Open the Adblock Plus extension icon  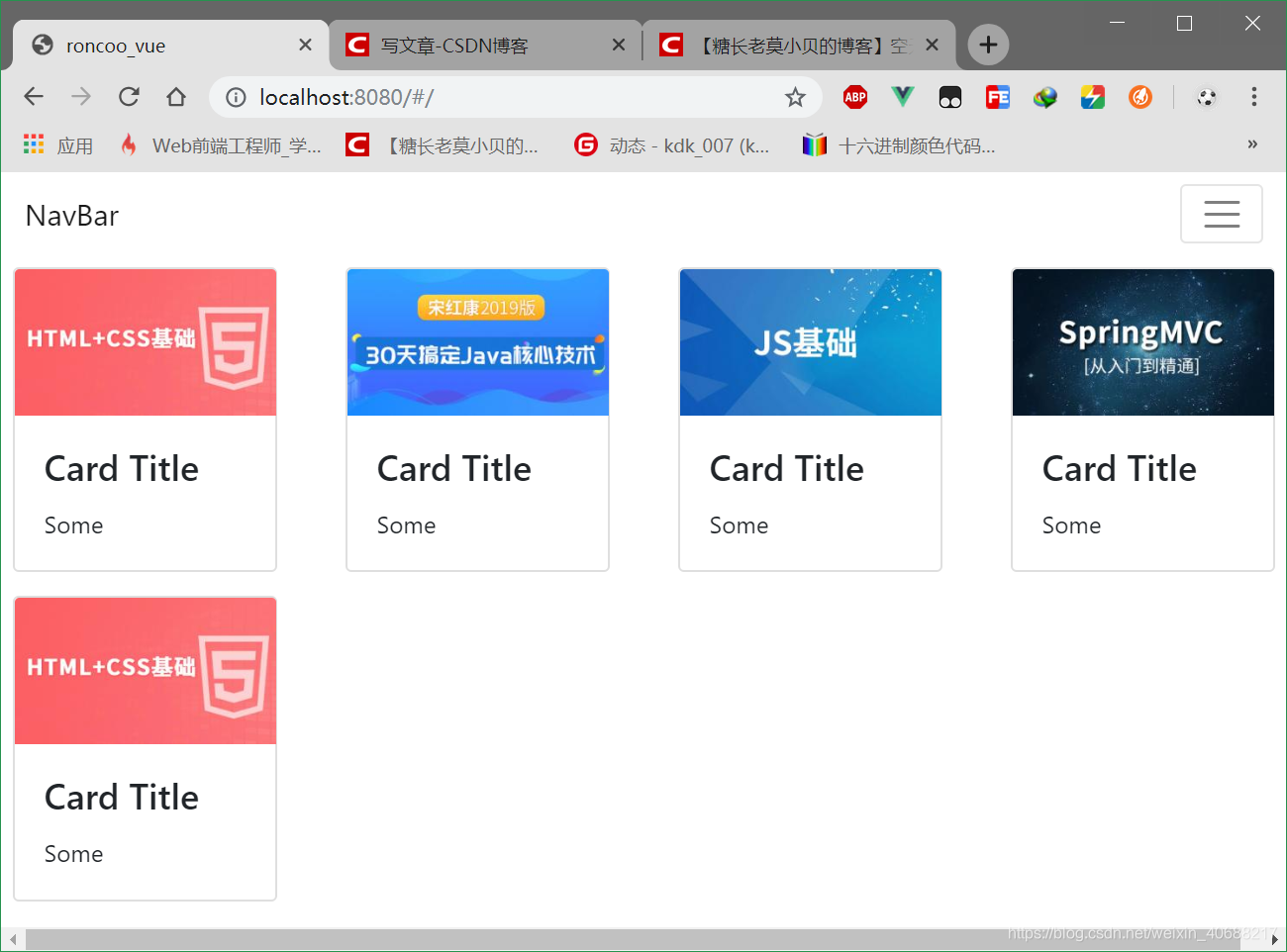coord(854,97)
